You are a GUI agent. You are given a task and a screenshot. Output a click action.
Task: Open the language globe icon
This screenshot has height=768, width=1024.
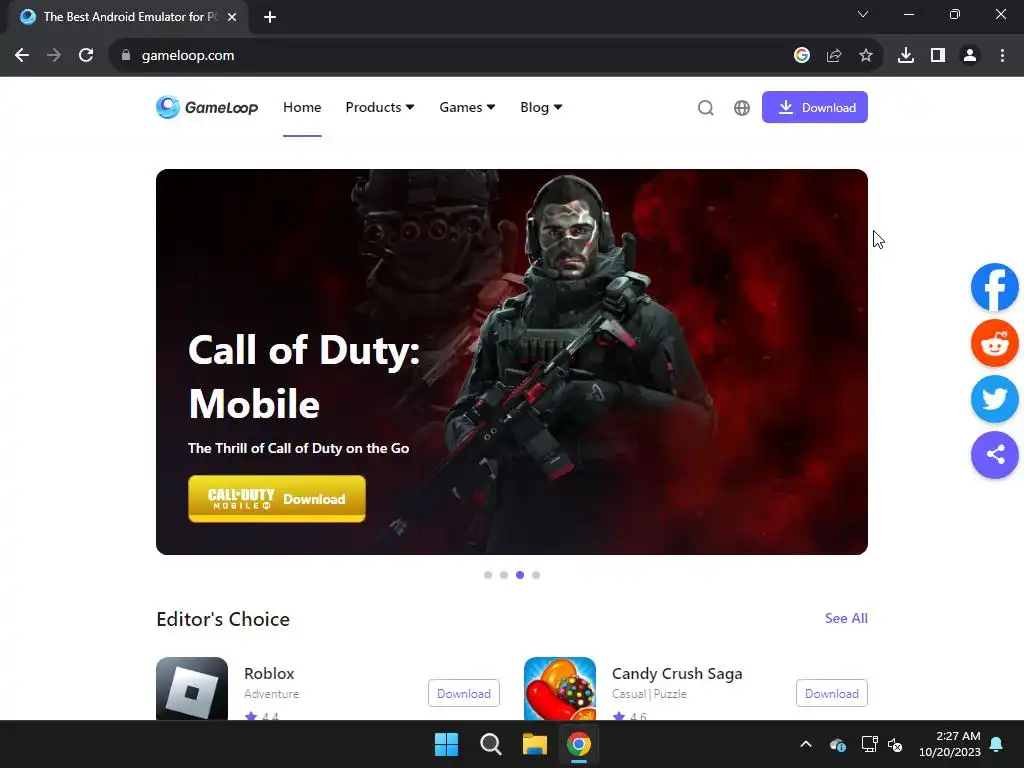[x=742, y=108]
